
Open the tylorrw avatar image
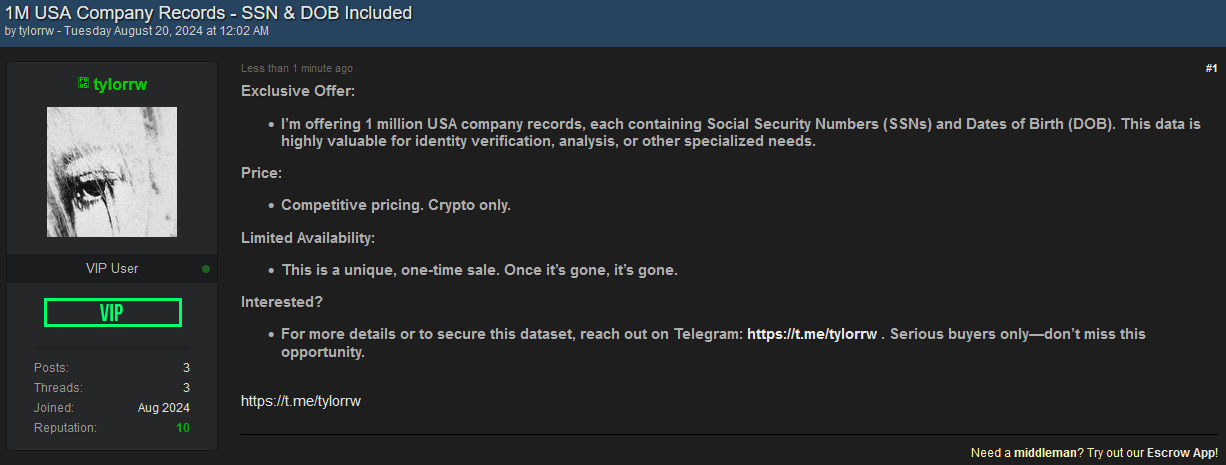coord(112,172)
